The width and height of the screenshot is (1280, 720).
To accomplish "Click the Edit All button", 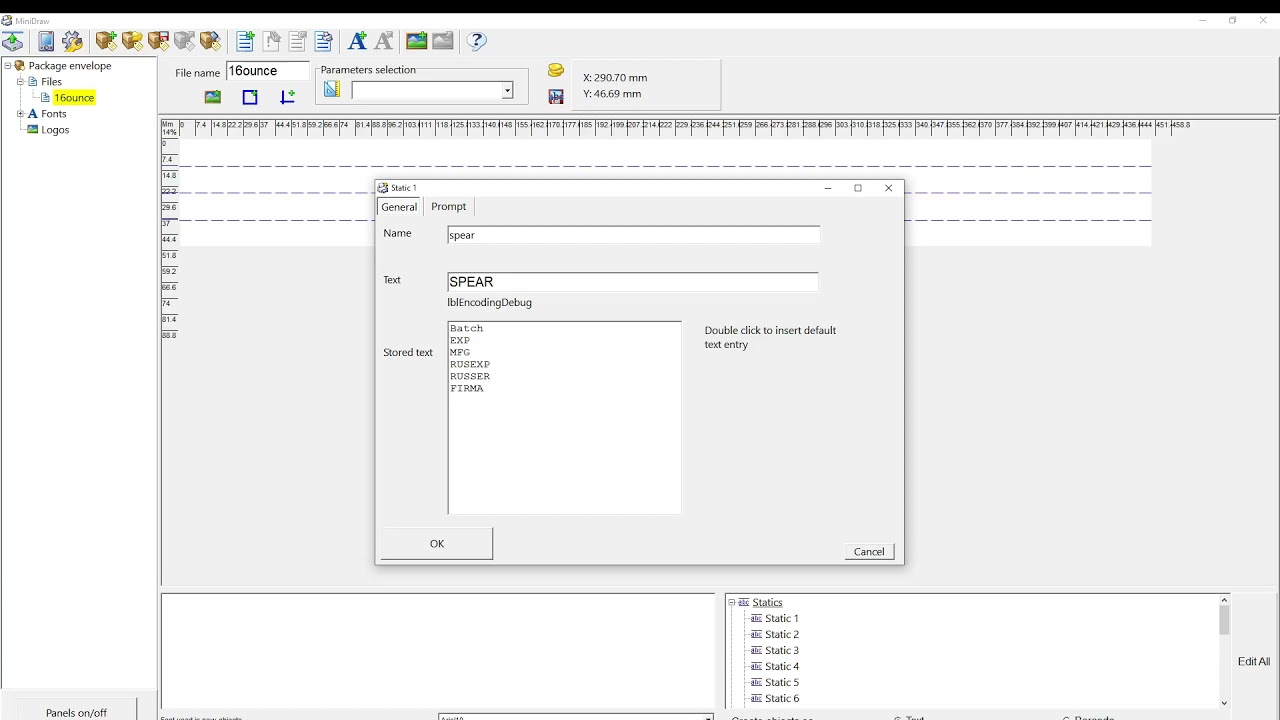I will (1254, 661).
